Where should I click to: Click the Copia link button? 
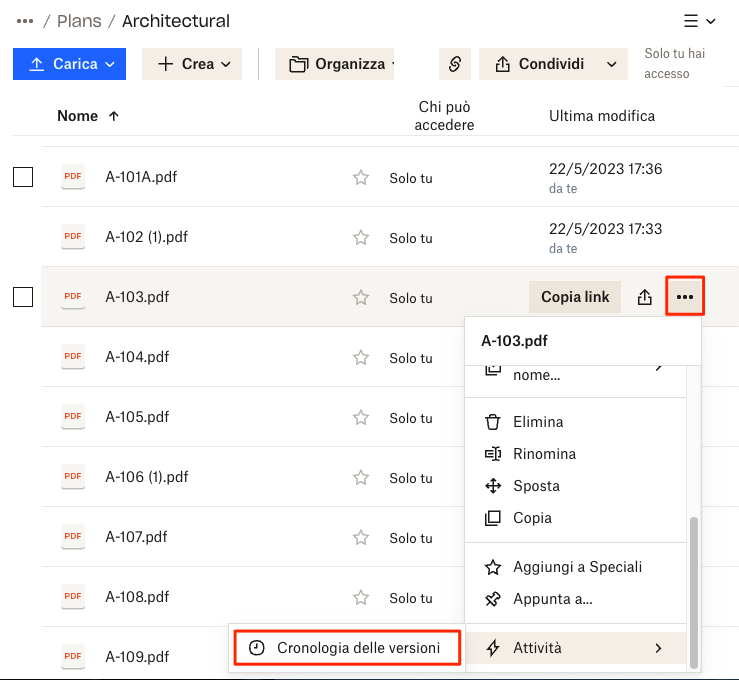coord(575,297)
